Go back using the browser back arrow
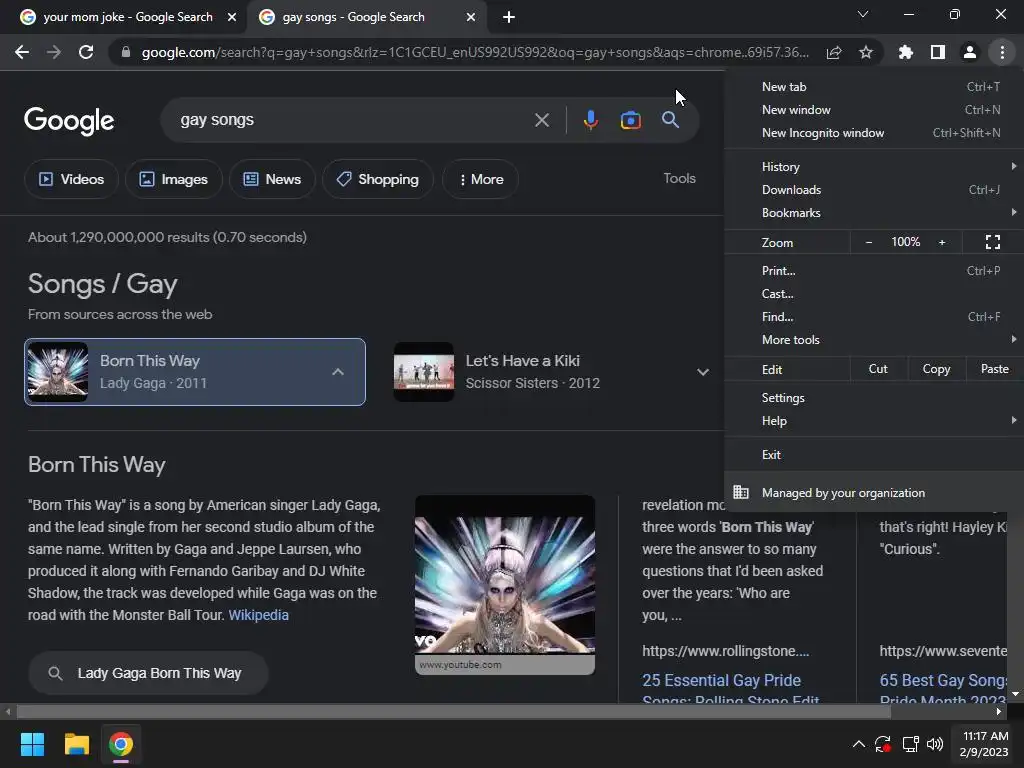Viewport: 1024px width, 768px height. pos(22,52)
